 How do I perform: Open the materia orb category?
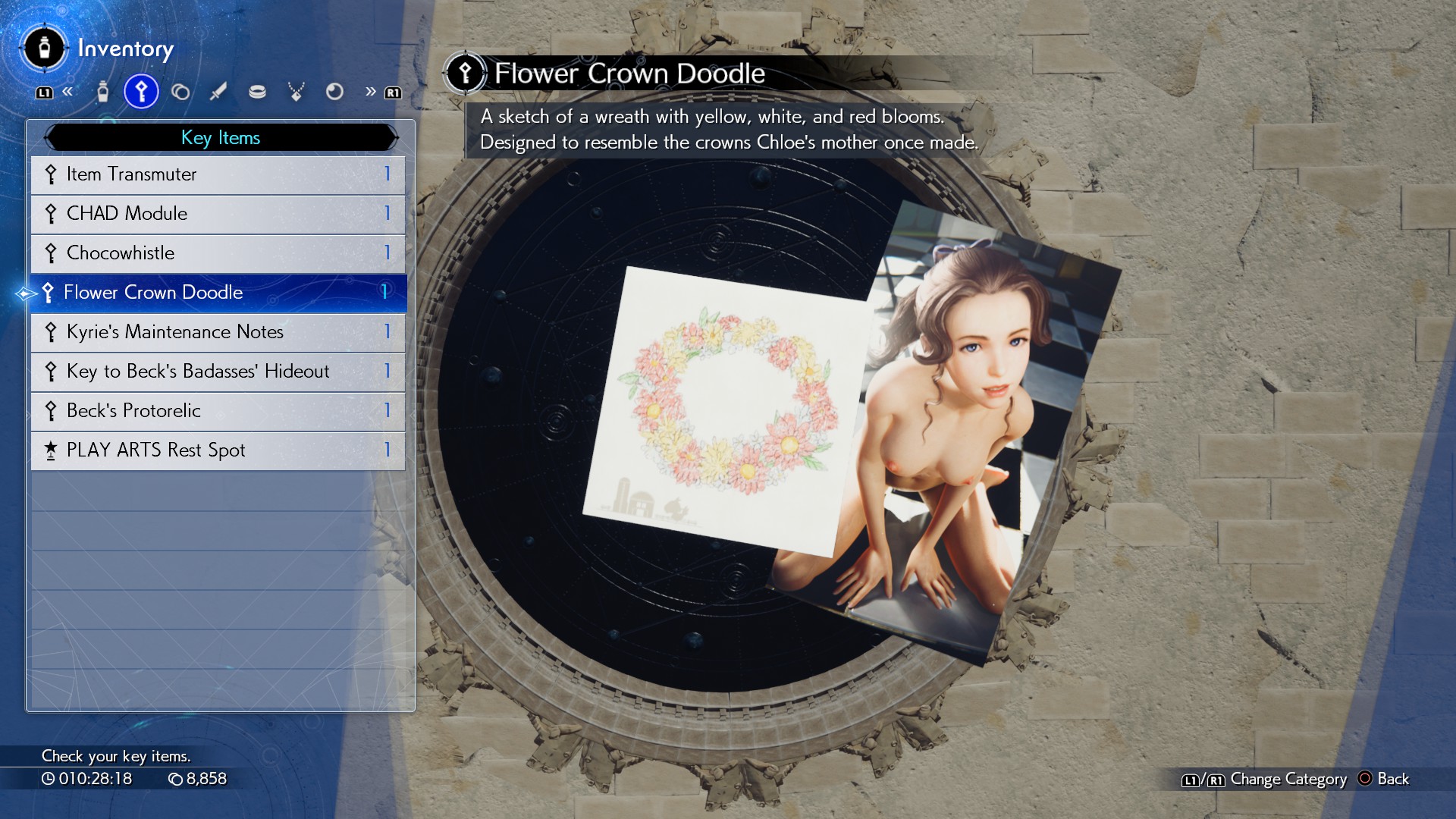coord(334,93)
